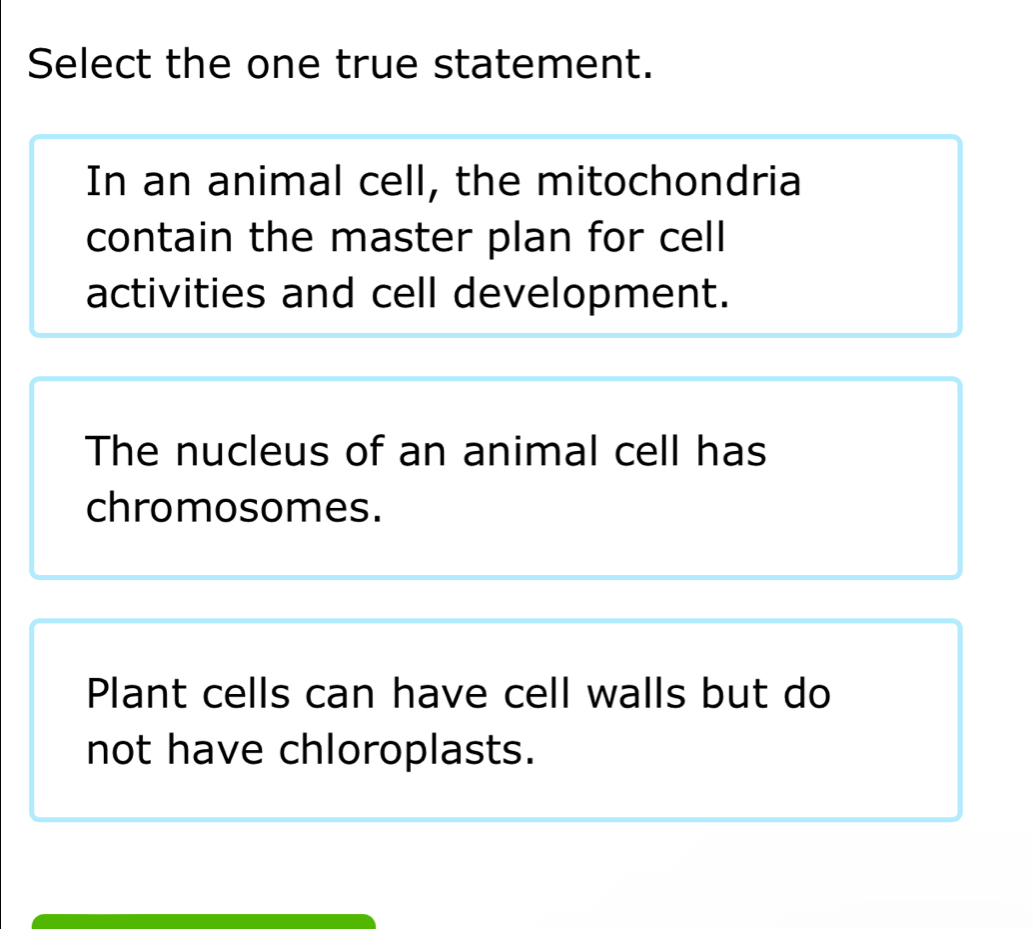Select the mitochondria master plan answer
This screenshot has width=1033, height=929.
(496, 236)
